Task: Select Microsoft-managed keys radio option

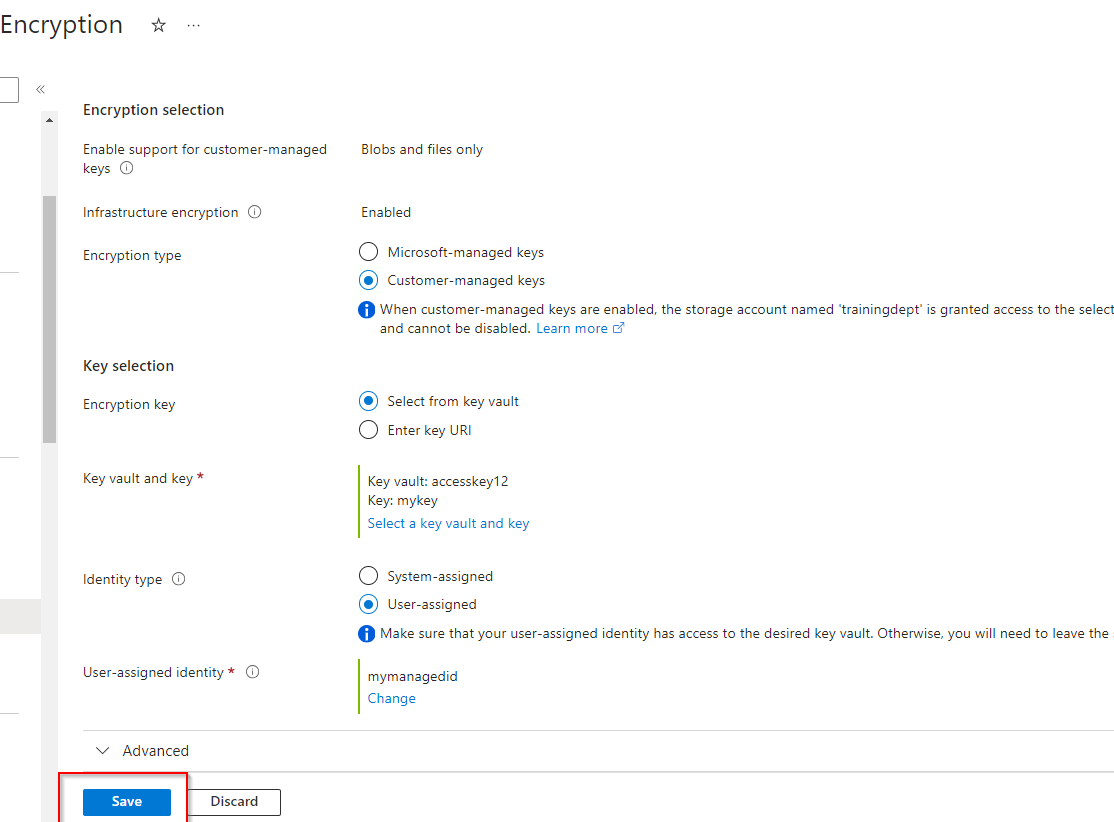Action: tap(368, 252)
